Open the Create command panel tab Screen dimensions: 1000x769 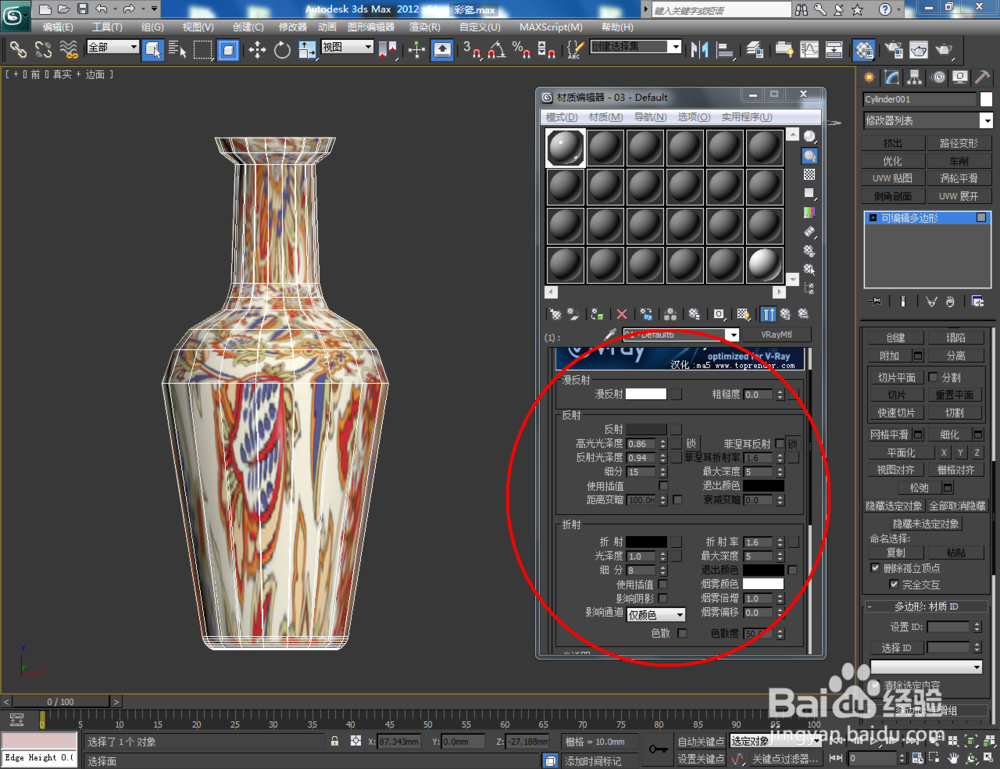(869, 78)
